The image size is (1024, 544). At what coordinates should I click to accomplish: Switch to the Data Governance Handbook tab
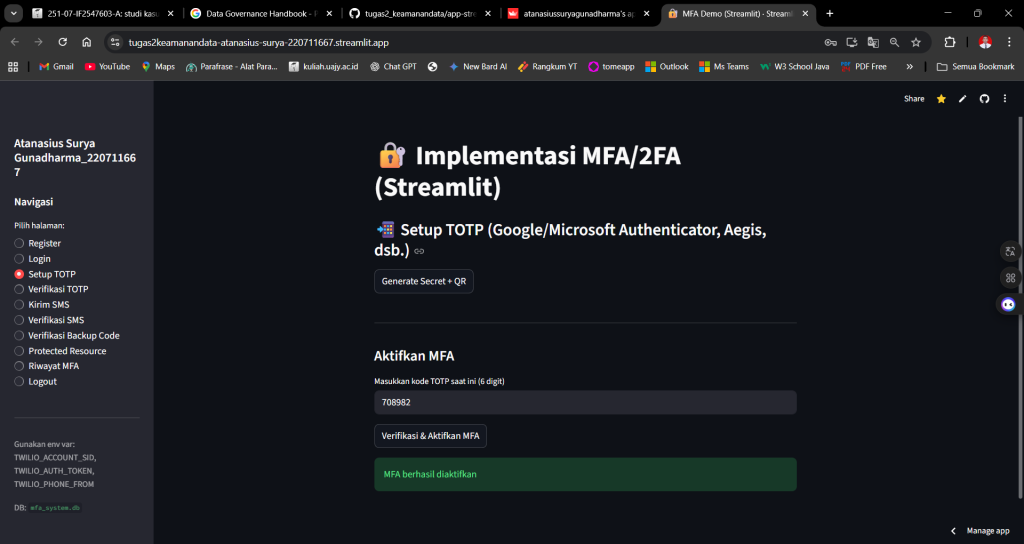261,13
